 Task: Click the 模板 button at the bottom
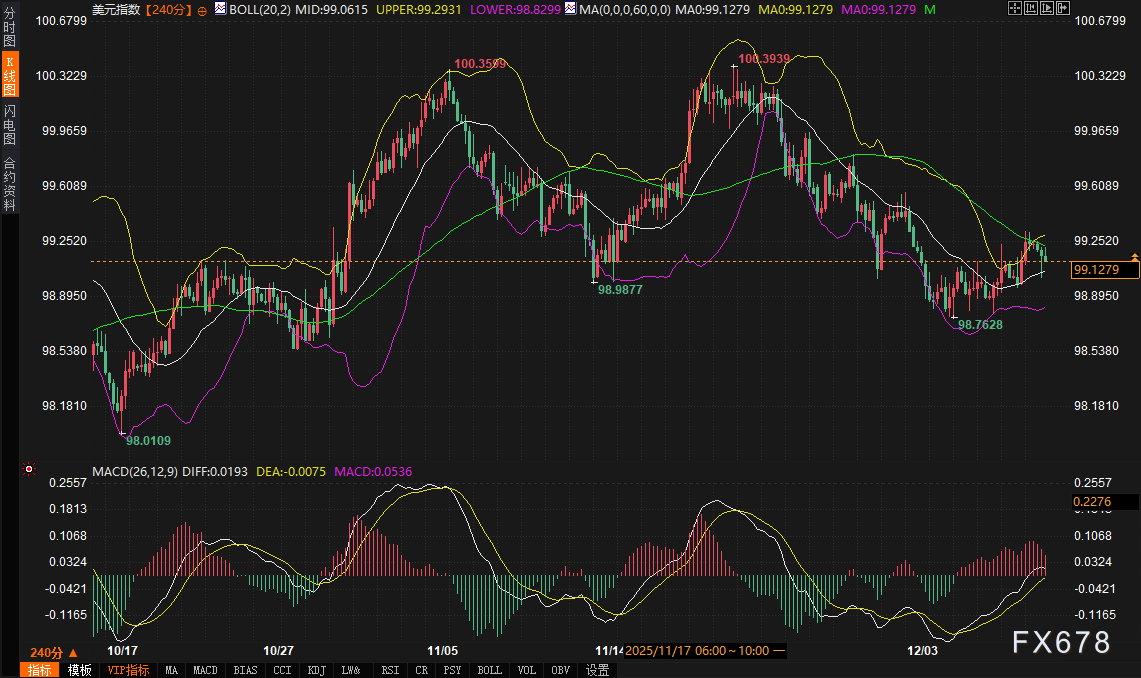pyautogui.click(x=79, y=670)
